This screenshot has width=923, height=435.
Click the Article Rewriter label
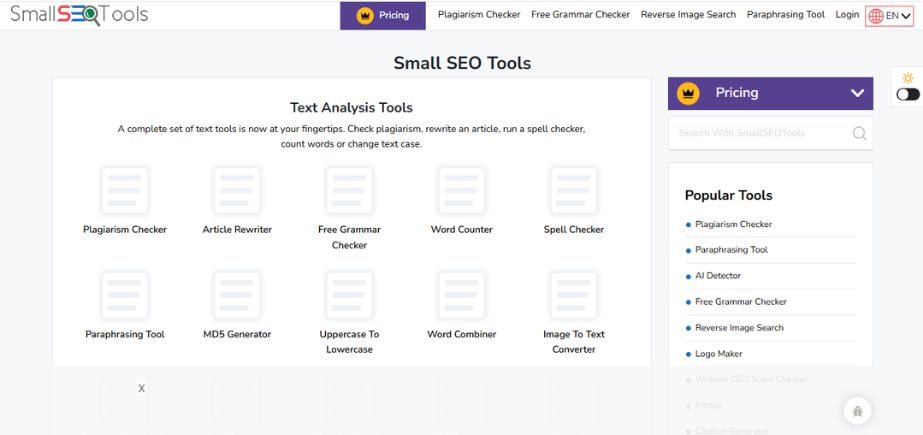pos(237,230)
